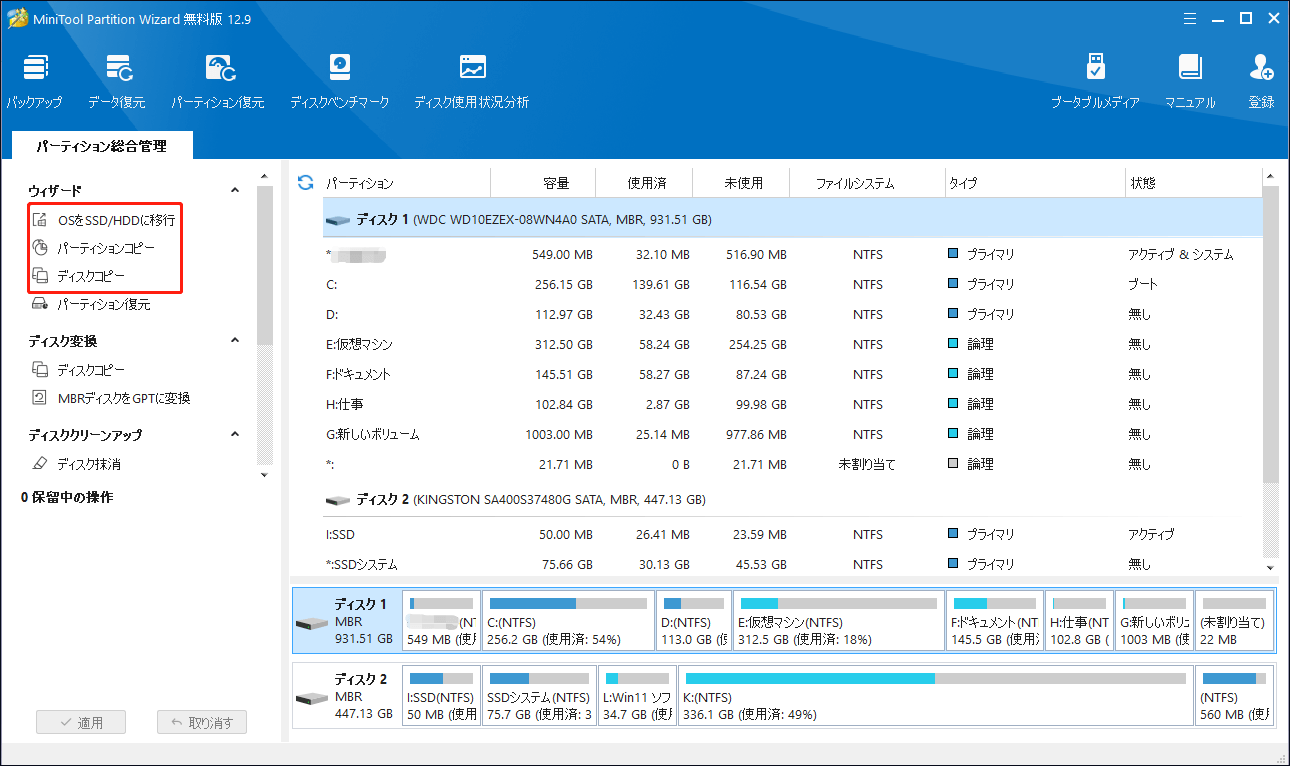Viewport: 1290px width, 766px height.
Task: Sort by パーティション column header
Action: tap(359, 184)
